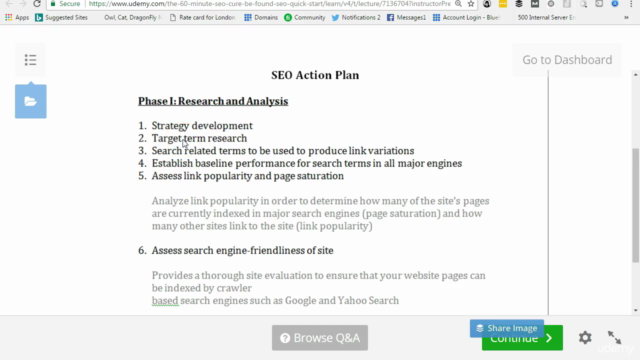The height and width of the screenshot is (360, 640).
Task: Open Account Login - Blue bookmark
Action: [466, 18]
